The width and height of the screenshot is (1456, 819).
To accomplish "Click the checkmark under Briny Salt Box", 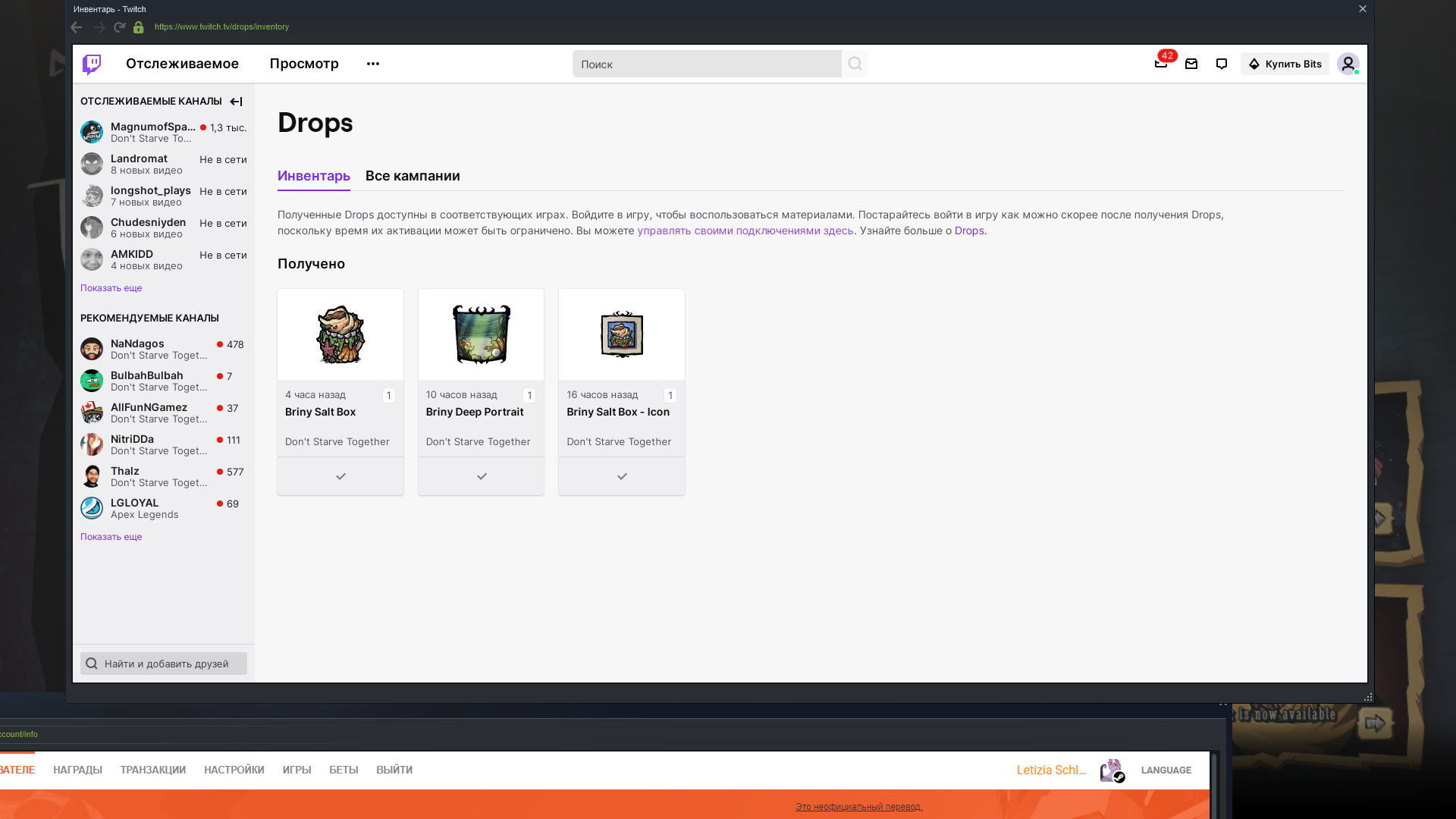I will coord(340,476).
